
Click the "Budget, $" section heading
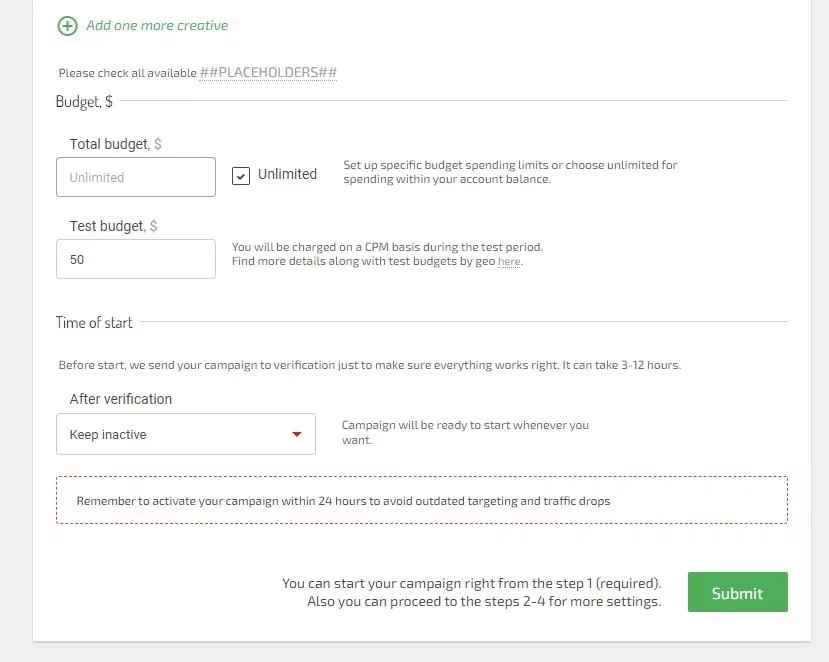point(84,102)
